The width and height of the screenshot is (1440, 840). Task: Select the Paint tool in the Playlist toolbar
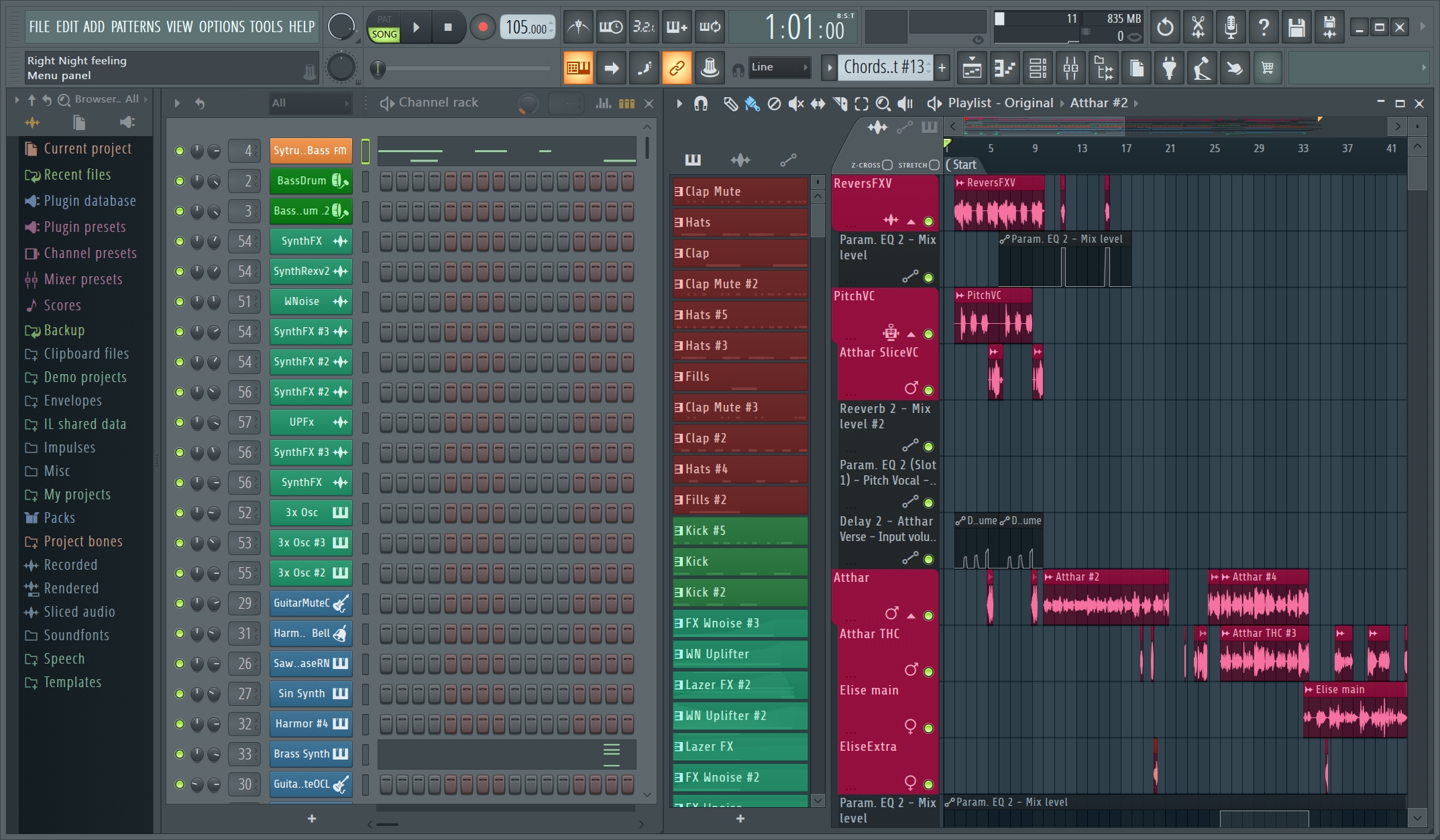click(x=751, y=103)
